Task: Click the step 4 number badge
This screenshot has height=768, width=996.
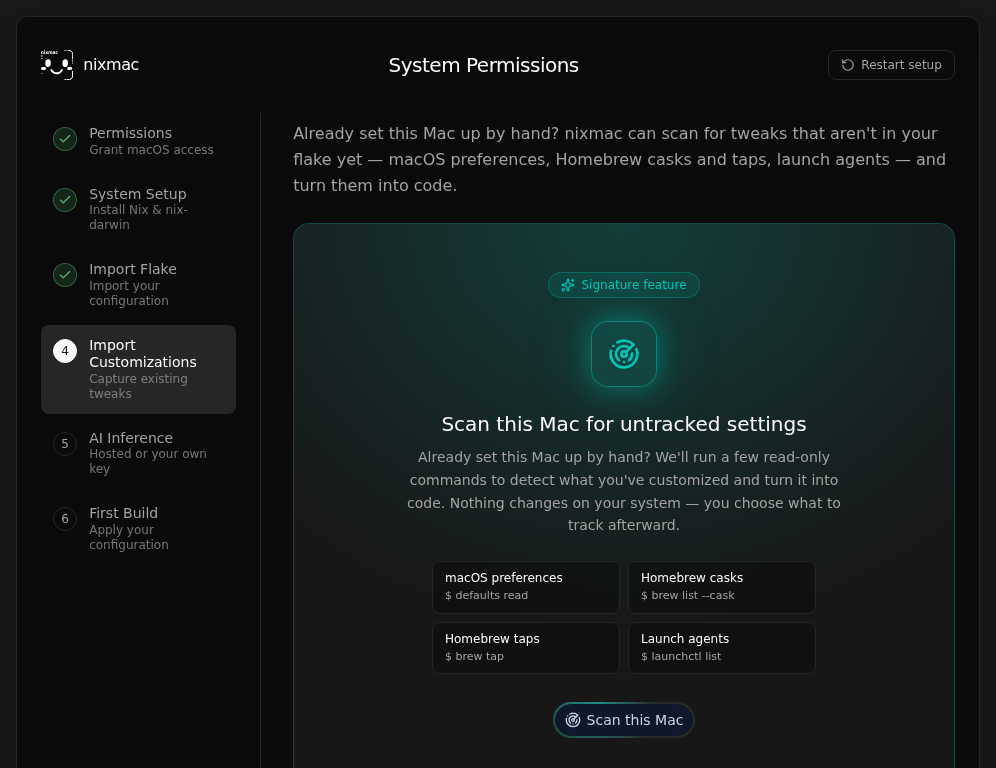Action: point(65,351)
